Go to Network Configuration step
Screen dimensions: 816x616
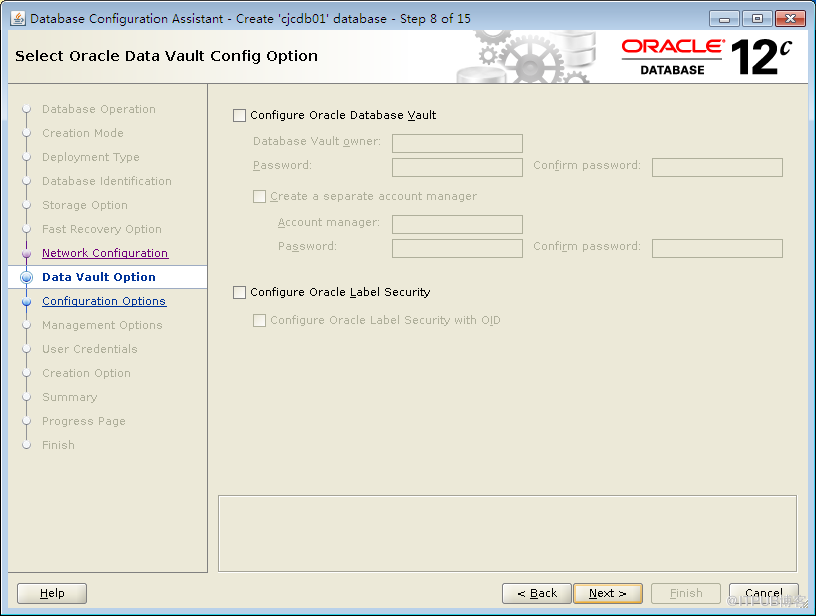tap(105, 253)
